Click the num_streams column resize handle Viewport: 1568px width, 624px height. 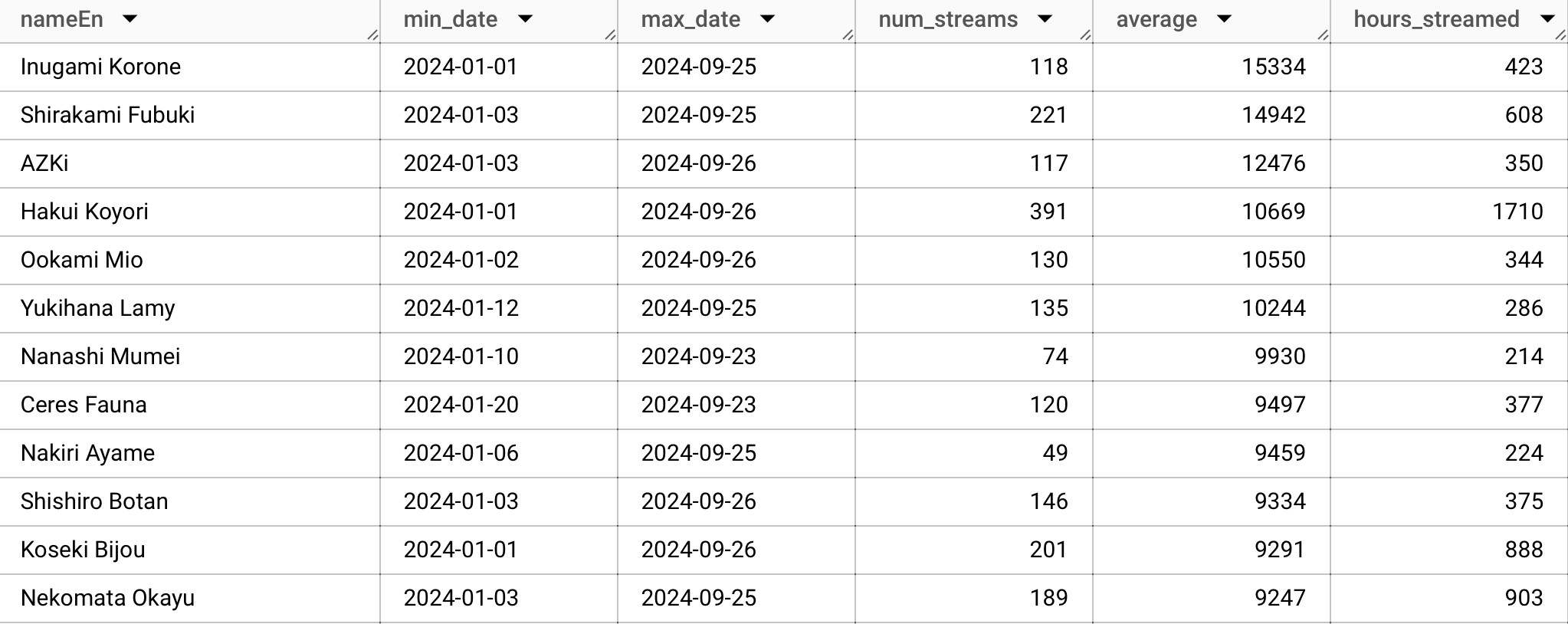point(1085,34)
